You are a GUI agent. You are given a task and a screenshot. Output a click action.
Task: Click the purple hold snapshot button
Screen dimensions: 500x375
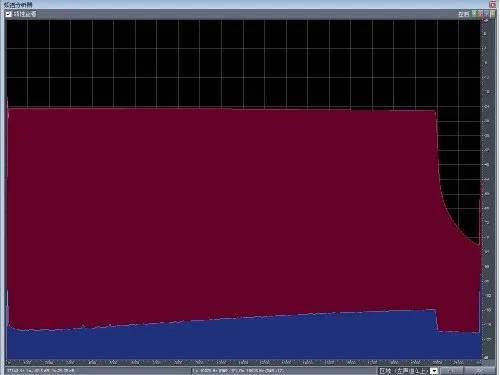click(487, 14)
